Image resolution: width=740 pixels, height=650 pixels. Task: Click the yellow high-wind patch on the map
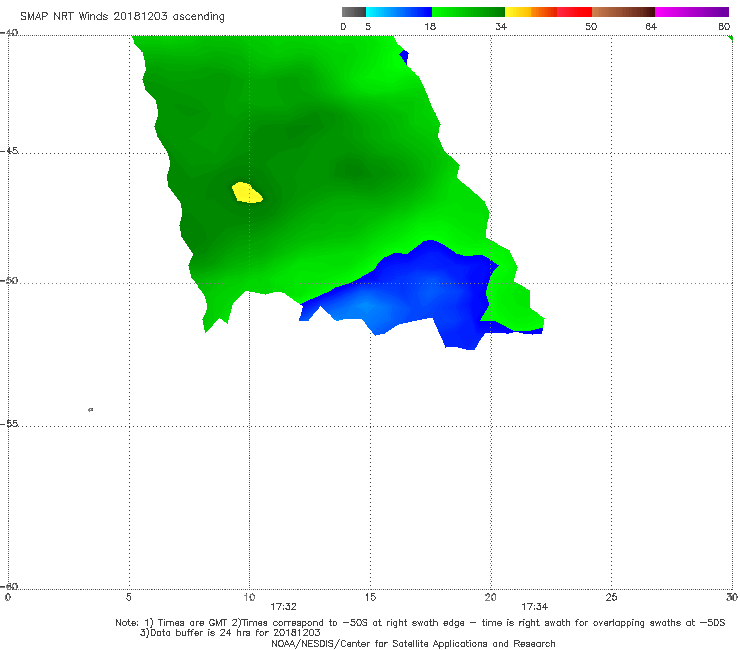click(246, 193)
